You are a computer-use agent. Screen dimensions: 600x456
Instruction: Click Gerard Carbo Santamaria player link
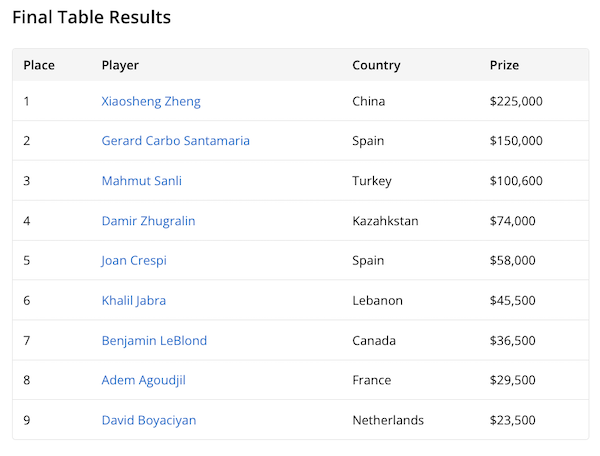[176, 141]
